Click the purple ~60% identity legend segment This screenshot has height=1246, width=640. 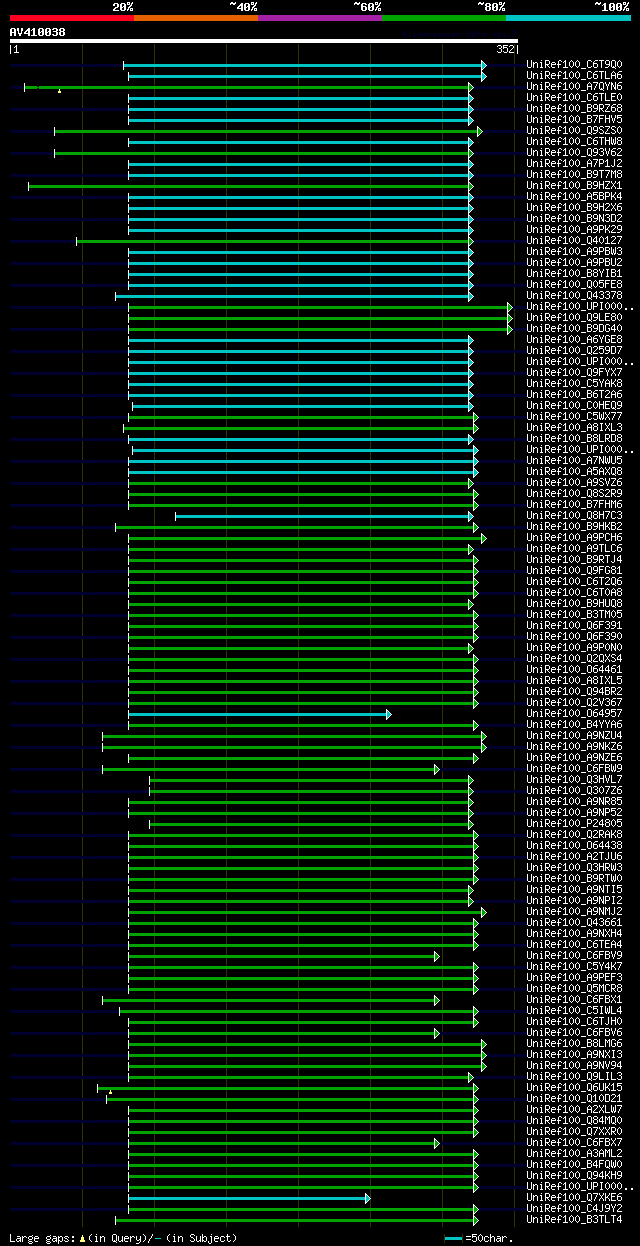[320, 17]
